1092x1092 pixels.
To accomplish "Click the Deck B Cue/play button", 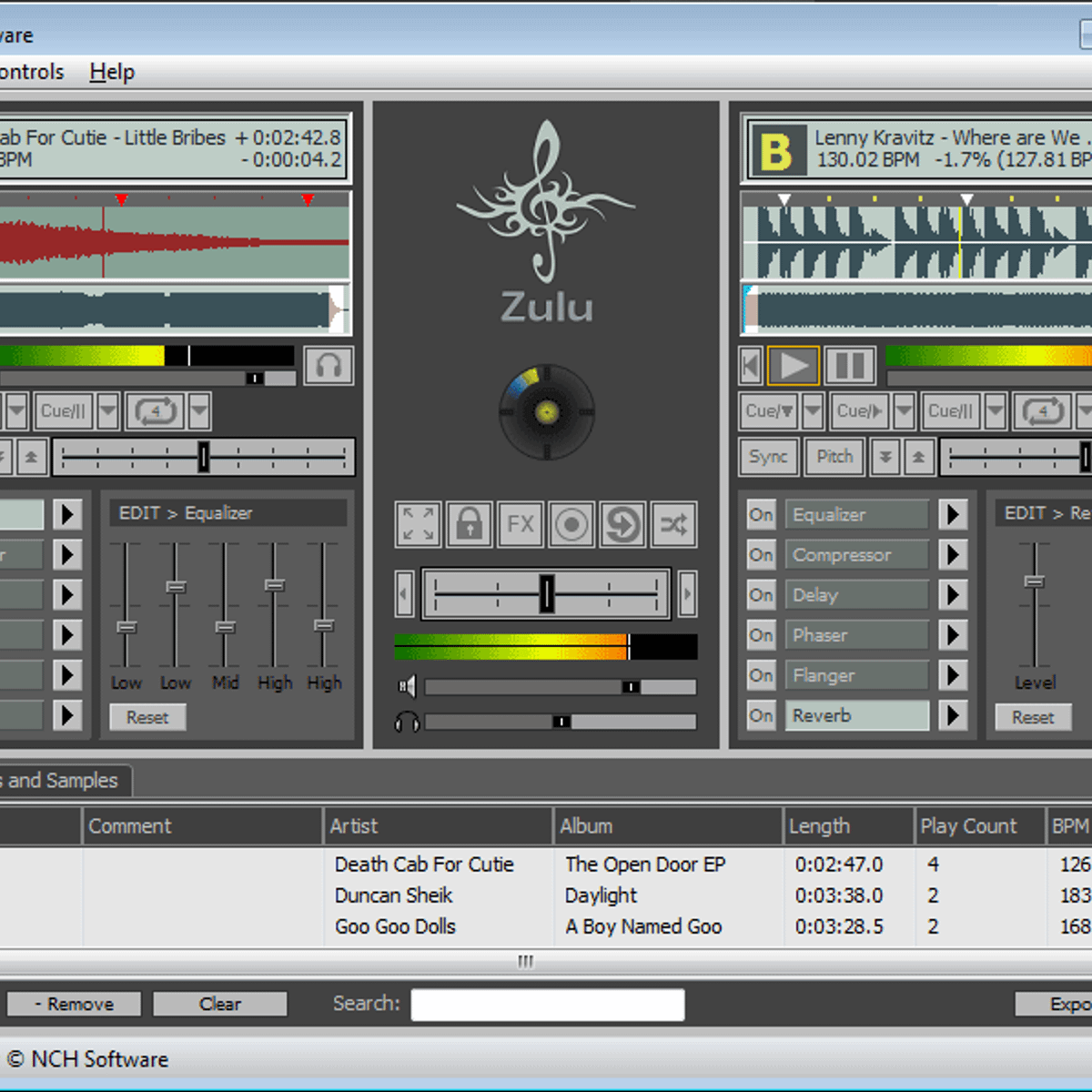I will pyautogui.click(x=860, y=411).
